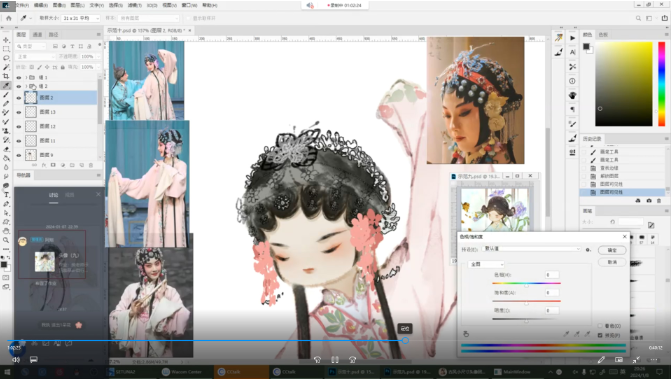Click the pen annotation icon in video controls
This screenshot has height=379, width=672.
click(601, 360)
